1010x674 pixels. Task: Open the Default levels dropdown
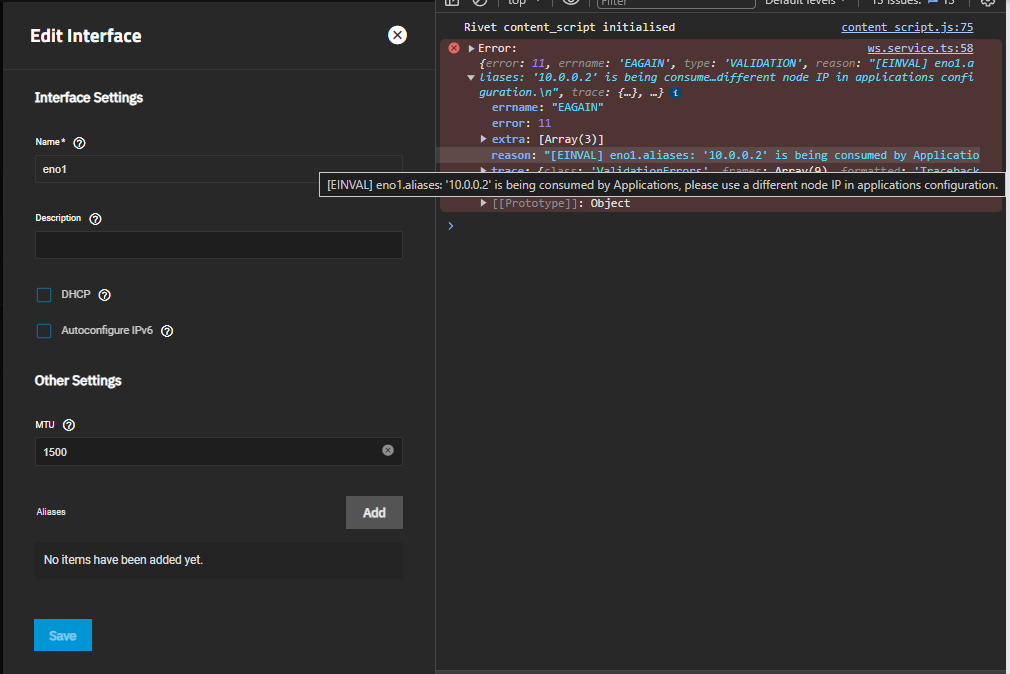805,3
